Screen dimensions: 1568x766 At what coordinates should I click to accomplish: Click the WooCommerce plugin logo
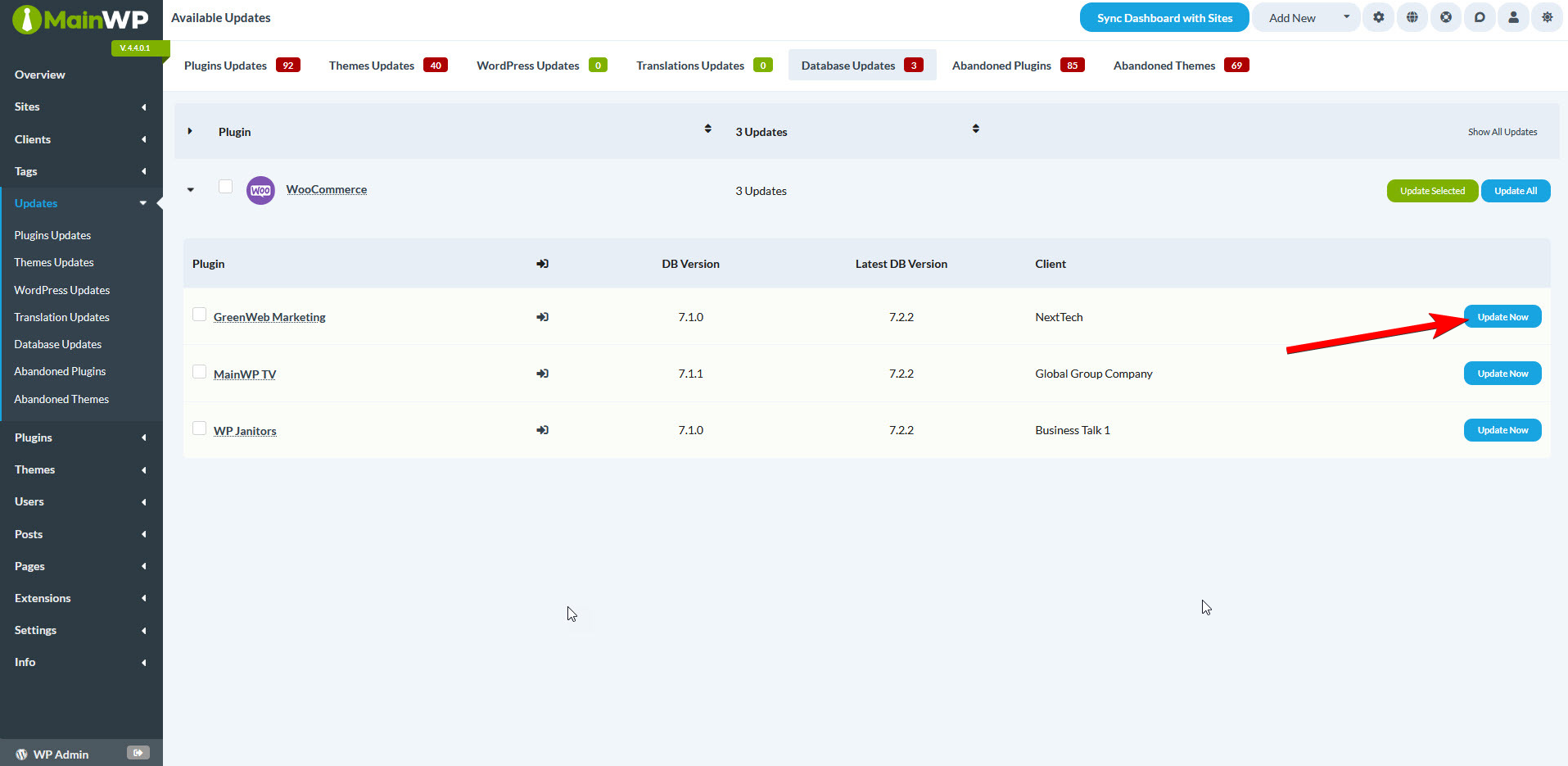coord(260,190)
